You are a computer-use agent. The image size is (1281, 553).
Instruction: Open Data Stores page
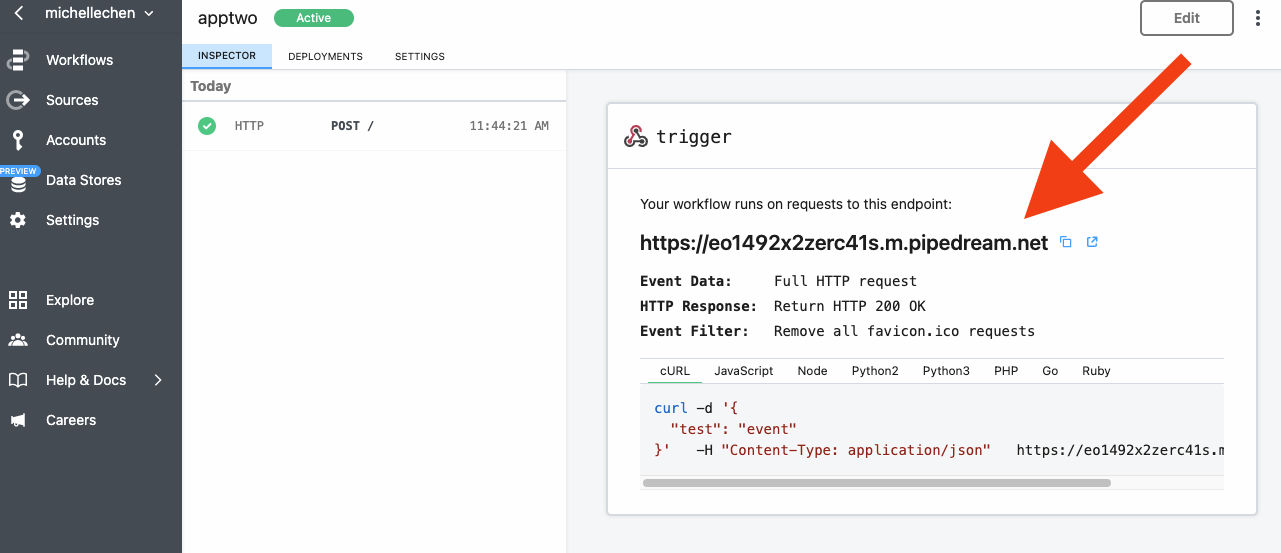tap(83, 180)
